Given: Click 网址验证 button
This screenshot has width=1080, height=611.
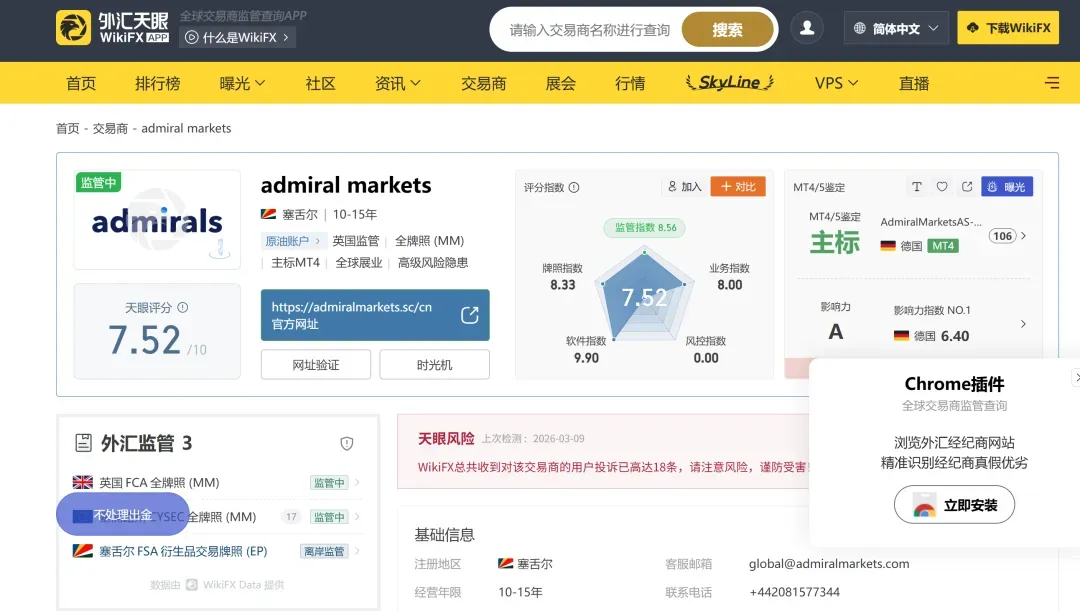Looking at the screenshot, I should (315, 364).
